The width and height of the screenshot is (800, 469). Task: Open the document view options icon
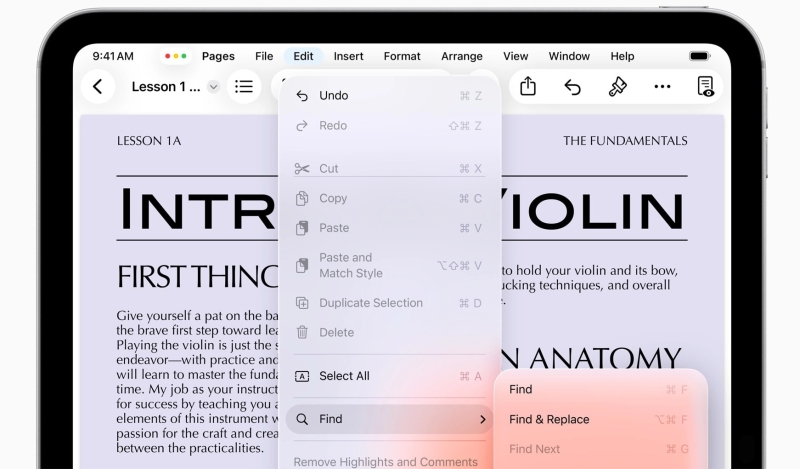pos(706,87)
